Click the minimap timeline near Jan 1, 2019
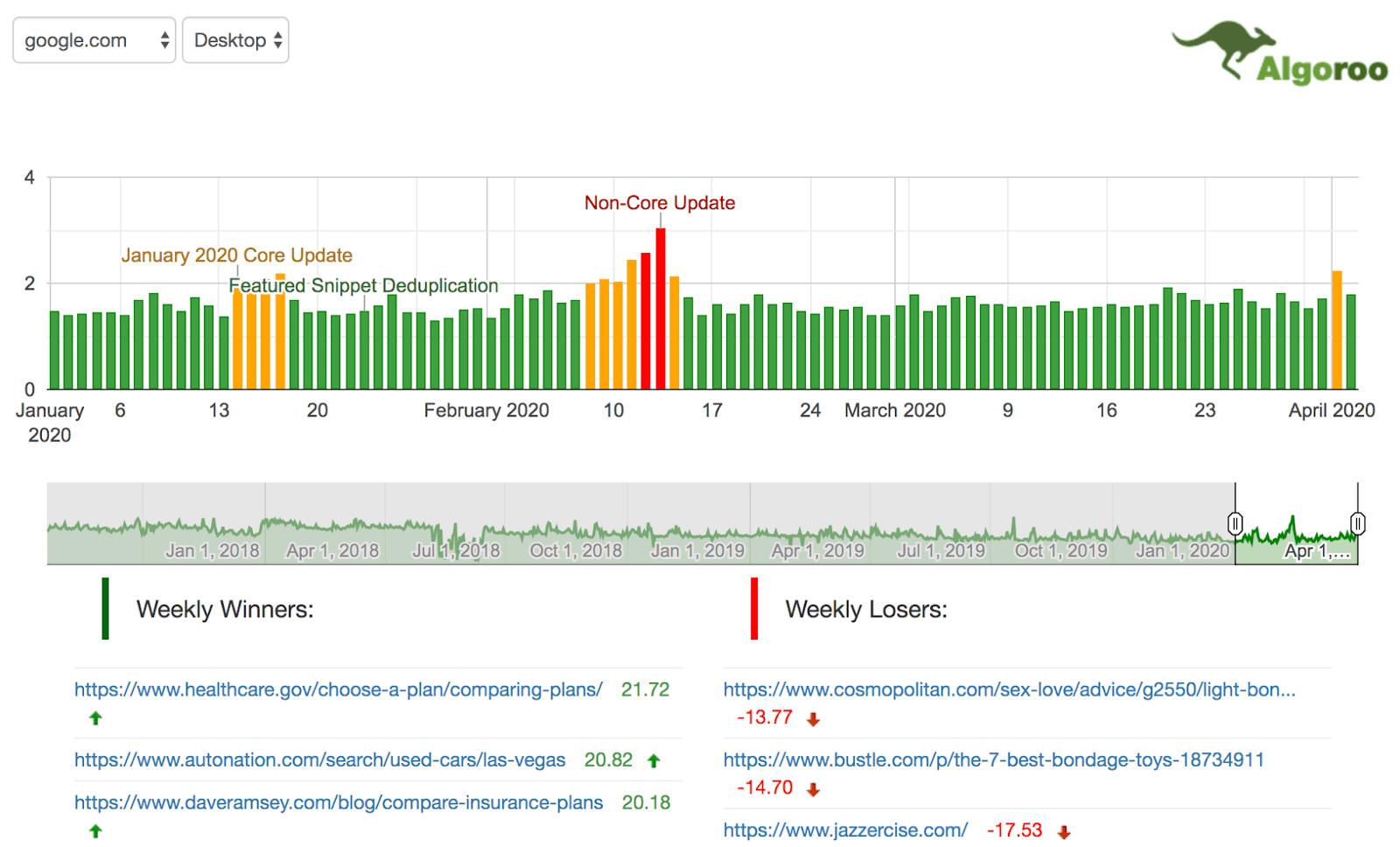 pos(700,525)
